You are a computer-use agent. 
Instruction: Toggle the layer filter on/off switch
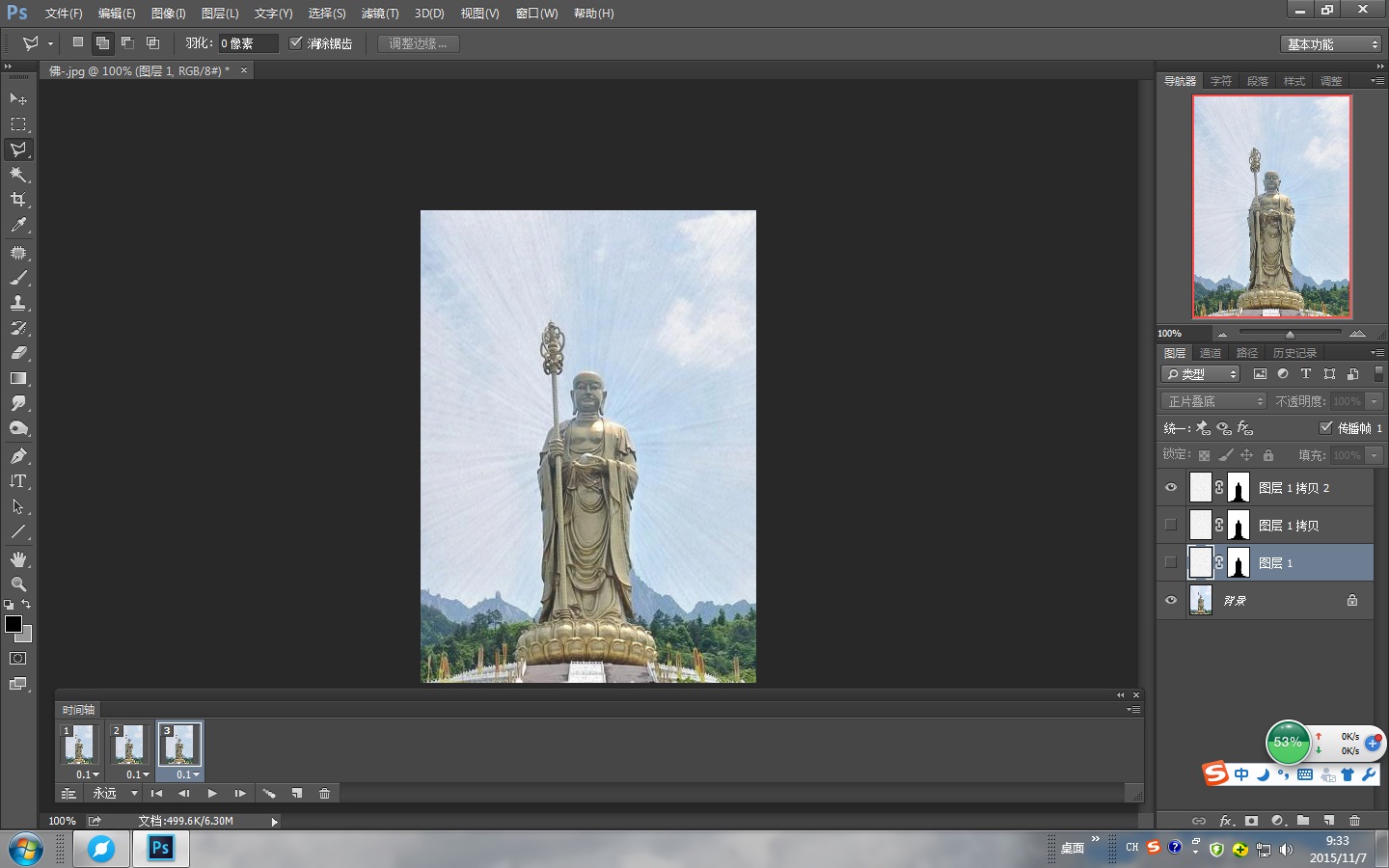(x=1378, y=374)
